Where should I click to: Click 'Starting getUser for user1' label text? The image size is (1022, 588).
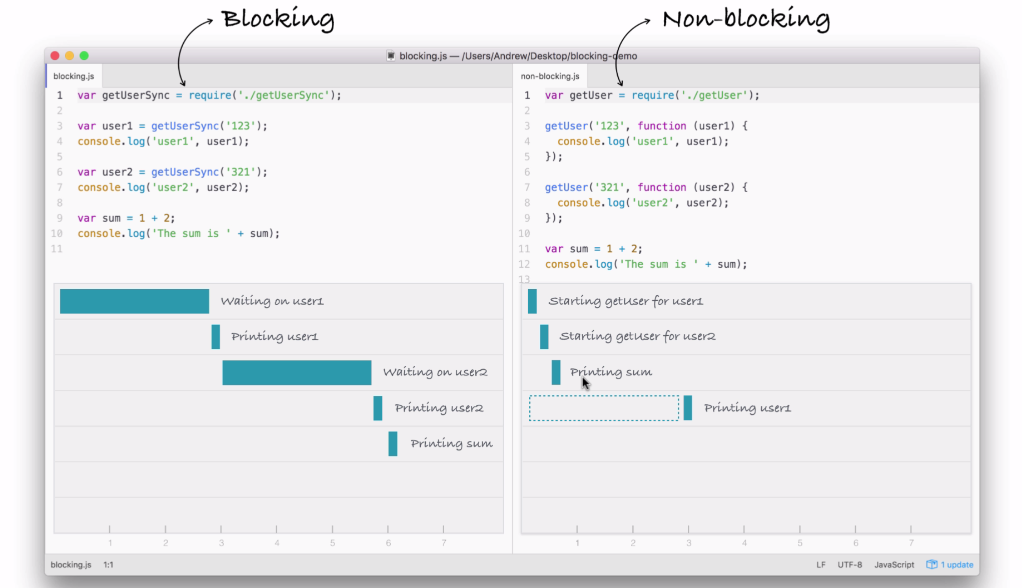click(626, 301)
